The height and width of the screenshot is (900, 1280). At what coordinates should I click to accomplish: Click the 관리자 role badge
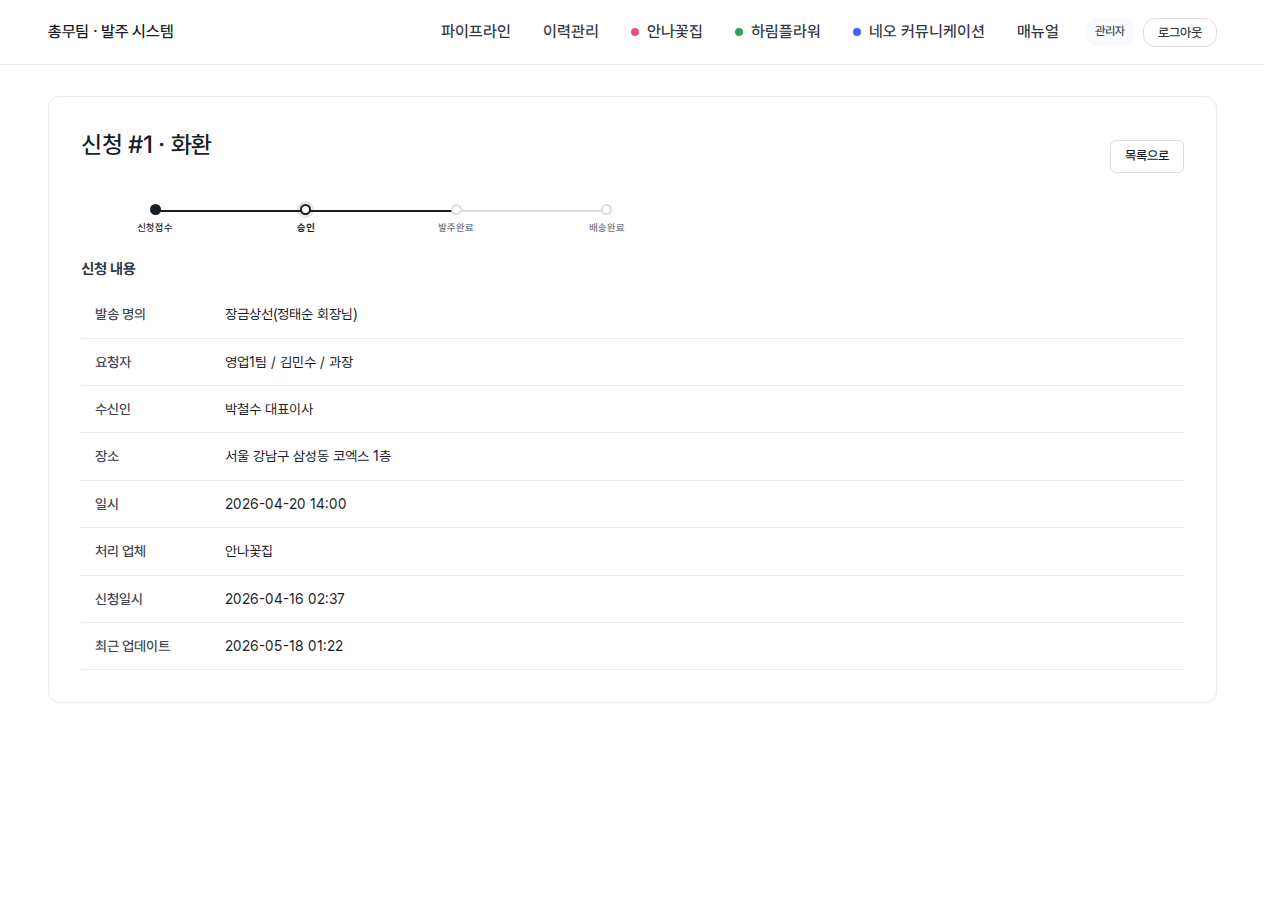coord(1110,32)
